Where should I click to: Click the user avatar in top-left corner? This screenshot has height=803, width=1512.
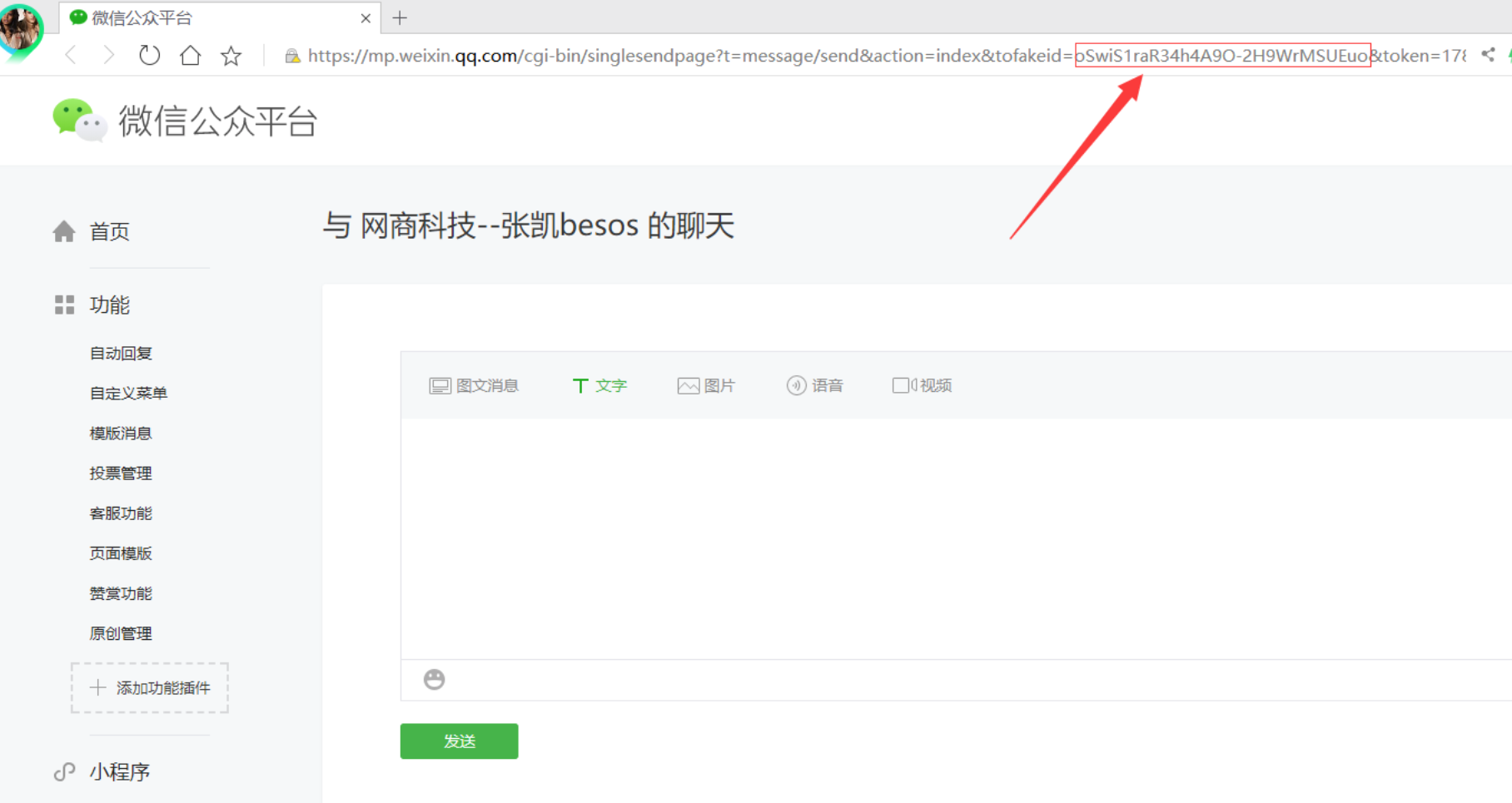click(x=21, y=29)
